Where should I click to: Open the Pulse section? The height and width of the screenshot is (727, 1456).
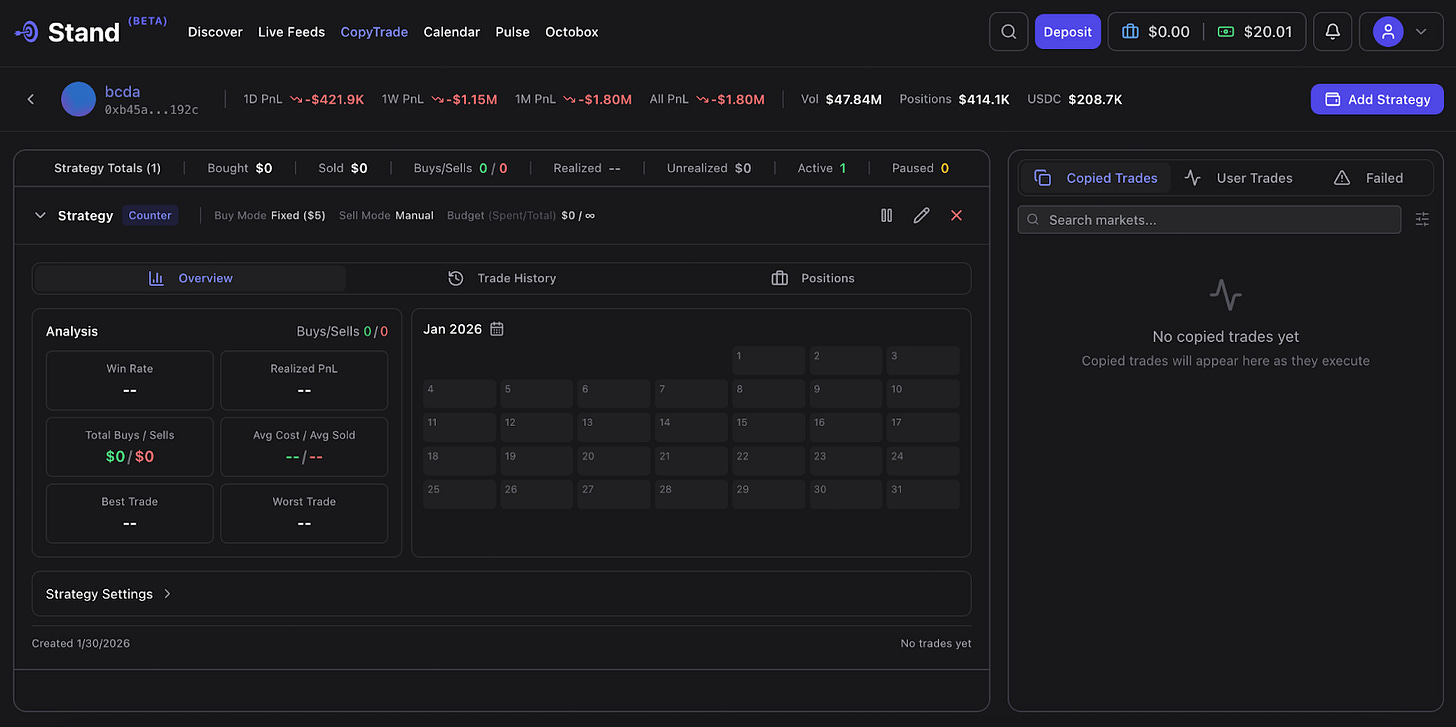513,32
